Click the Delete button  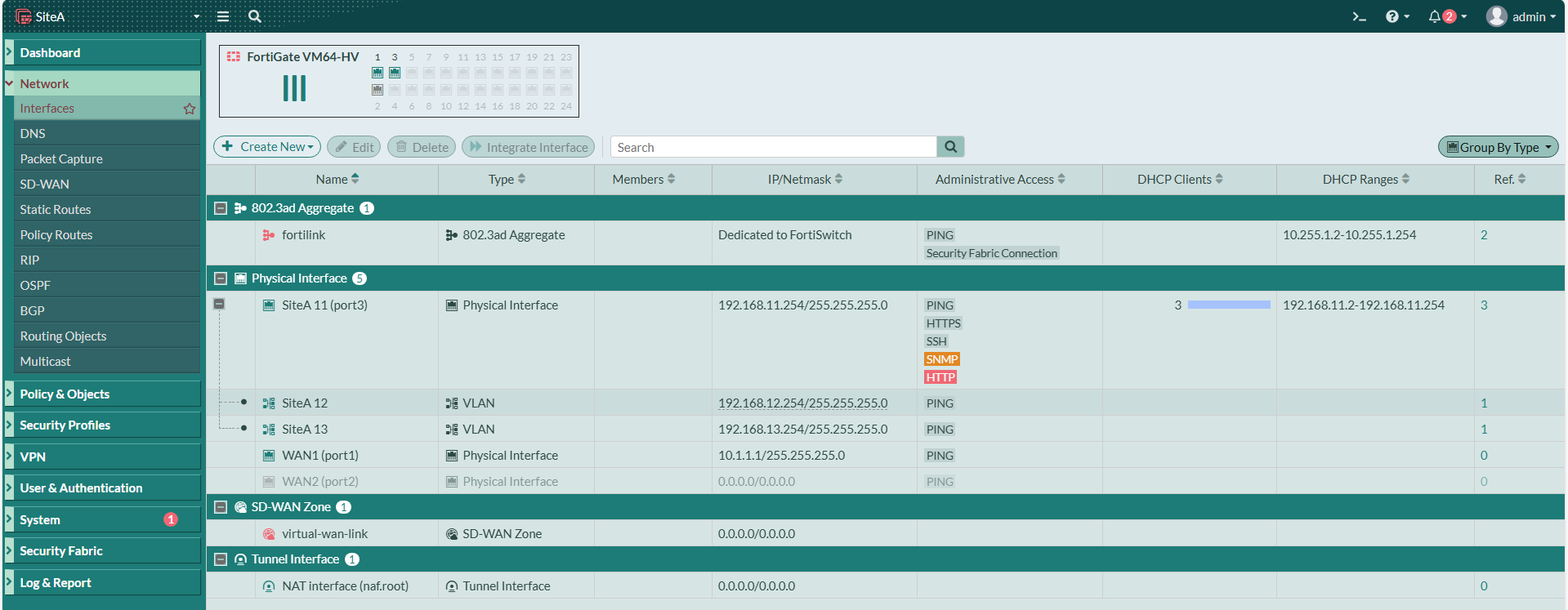(422, 147)
